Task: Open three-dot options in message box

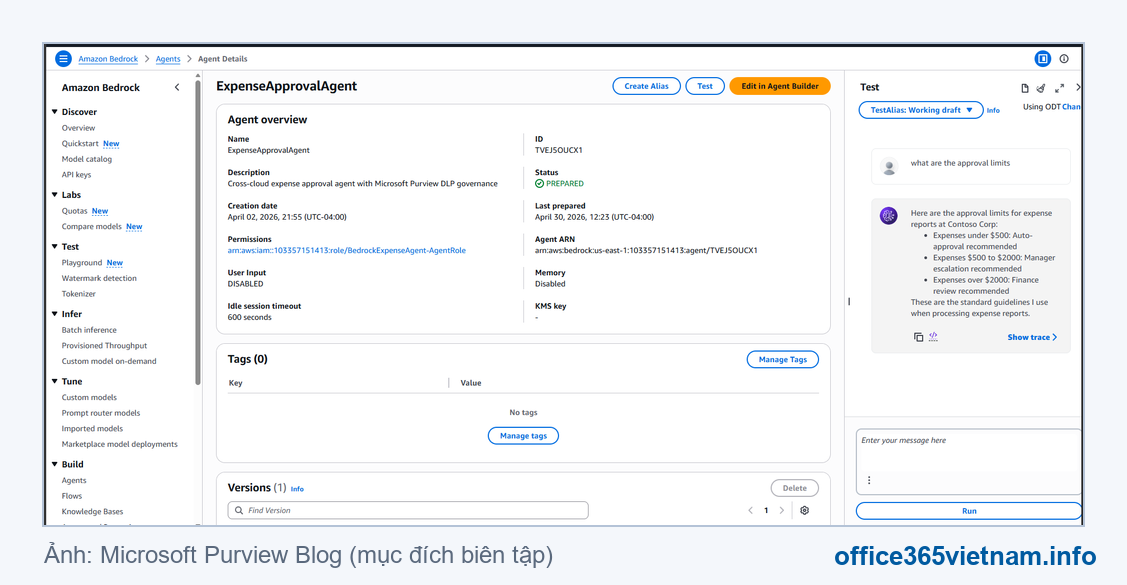Action: 869,480
